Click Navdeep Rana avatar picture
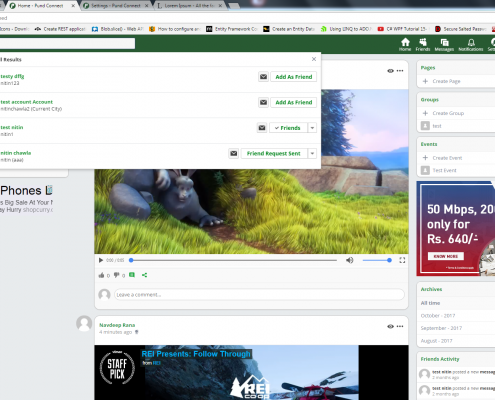Image resolution: width=495 pixels, height=400 pixels. click(84, 323)
